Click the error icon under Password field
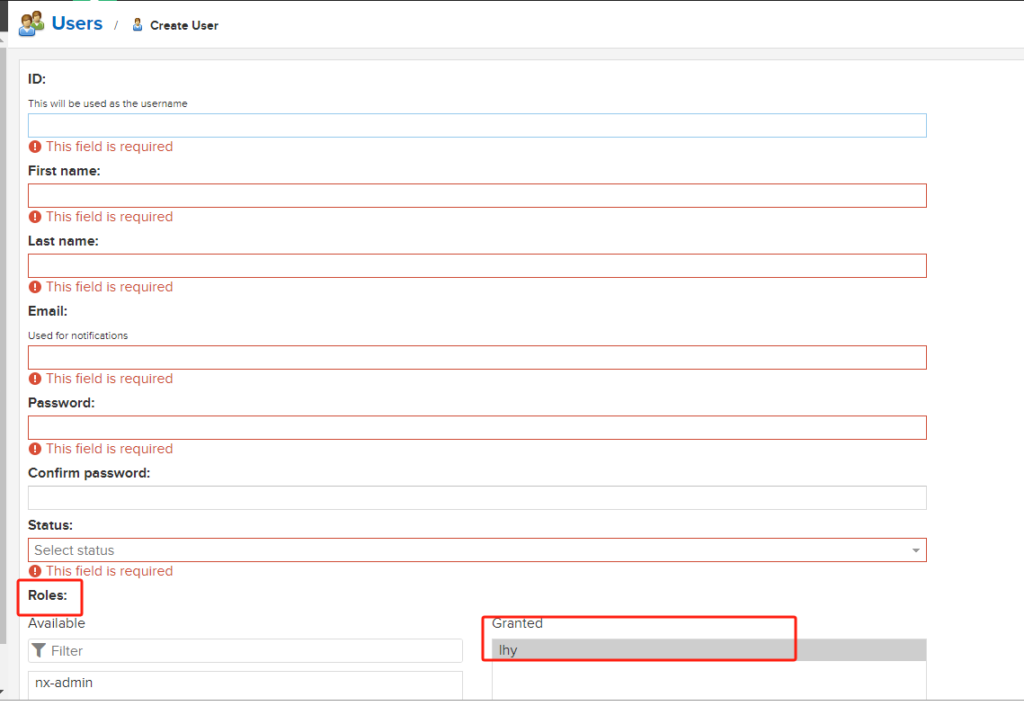1024x706 pixels. click(x=35, y=449)
